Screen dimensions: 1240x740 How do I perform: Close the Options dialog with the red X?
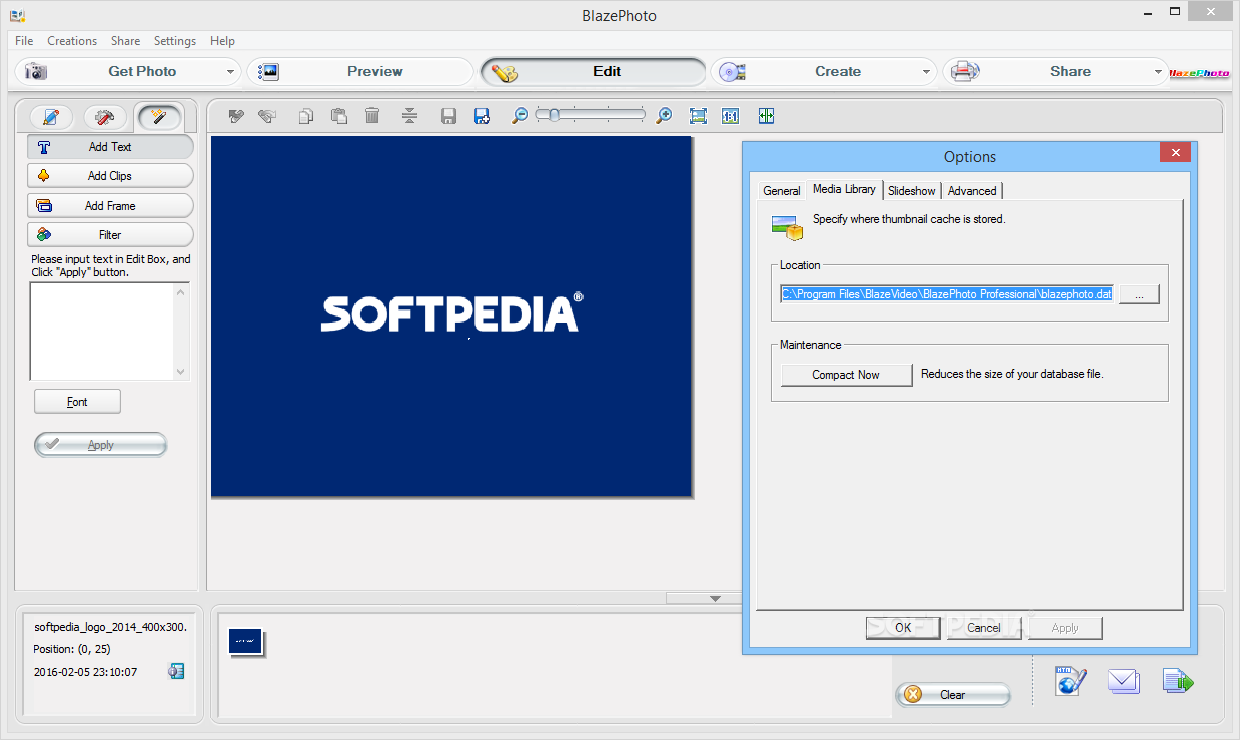tap(1175, 153)
